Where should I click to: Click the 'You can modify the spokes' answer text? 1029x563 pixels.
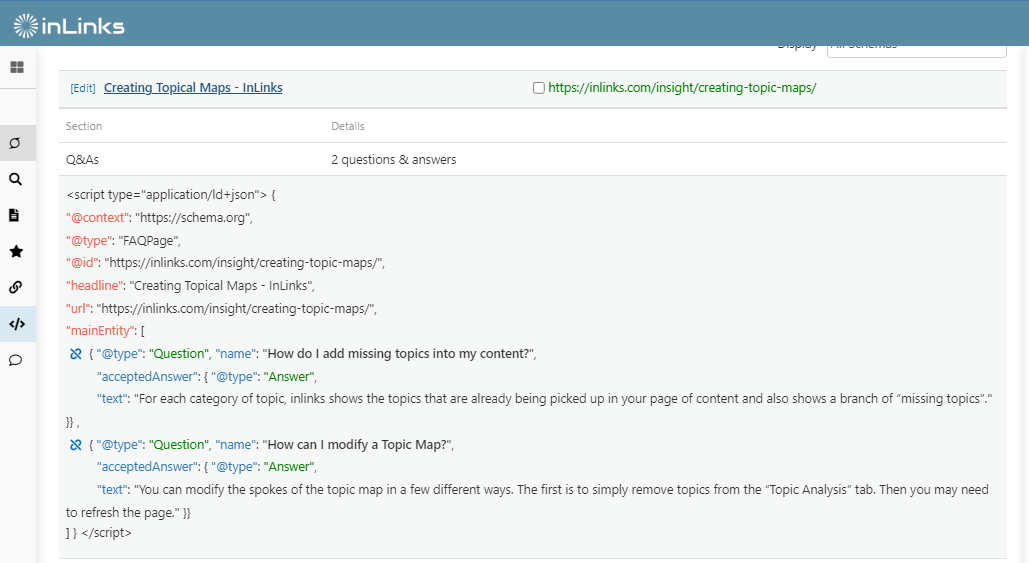(x=527, y=501)
